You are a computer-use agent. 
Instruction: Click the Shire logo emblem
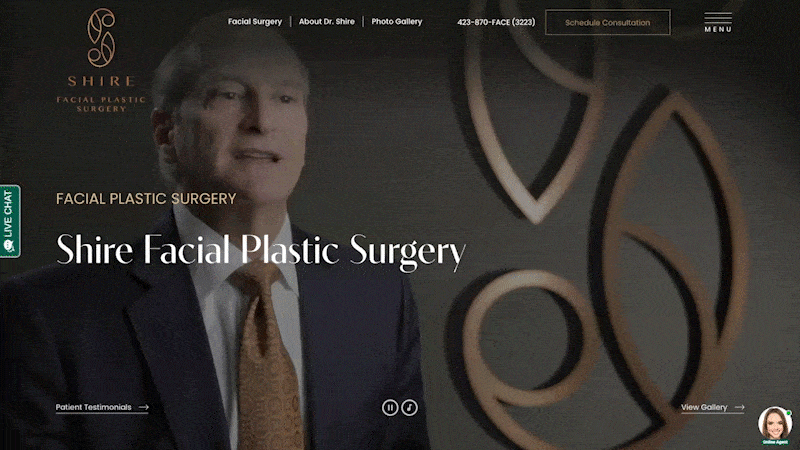[x=101, y=38]
